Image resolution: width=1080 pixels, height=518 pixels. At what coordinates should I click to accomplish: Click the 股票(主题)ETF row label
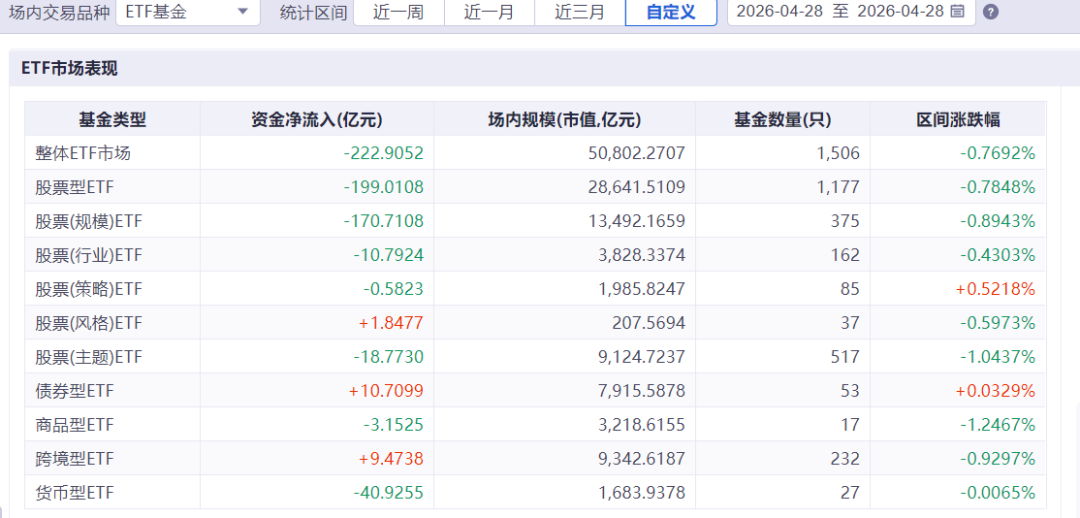89,357
